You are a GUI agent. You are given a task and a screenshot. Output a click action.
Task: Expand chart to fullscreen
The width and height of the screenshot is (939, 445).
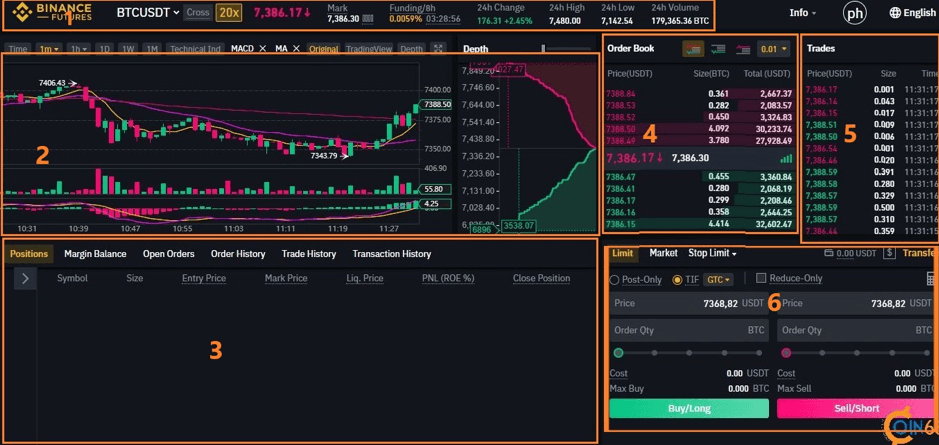[438, 49]
